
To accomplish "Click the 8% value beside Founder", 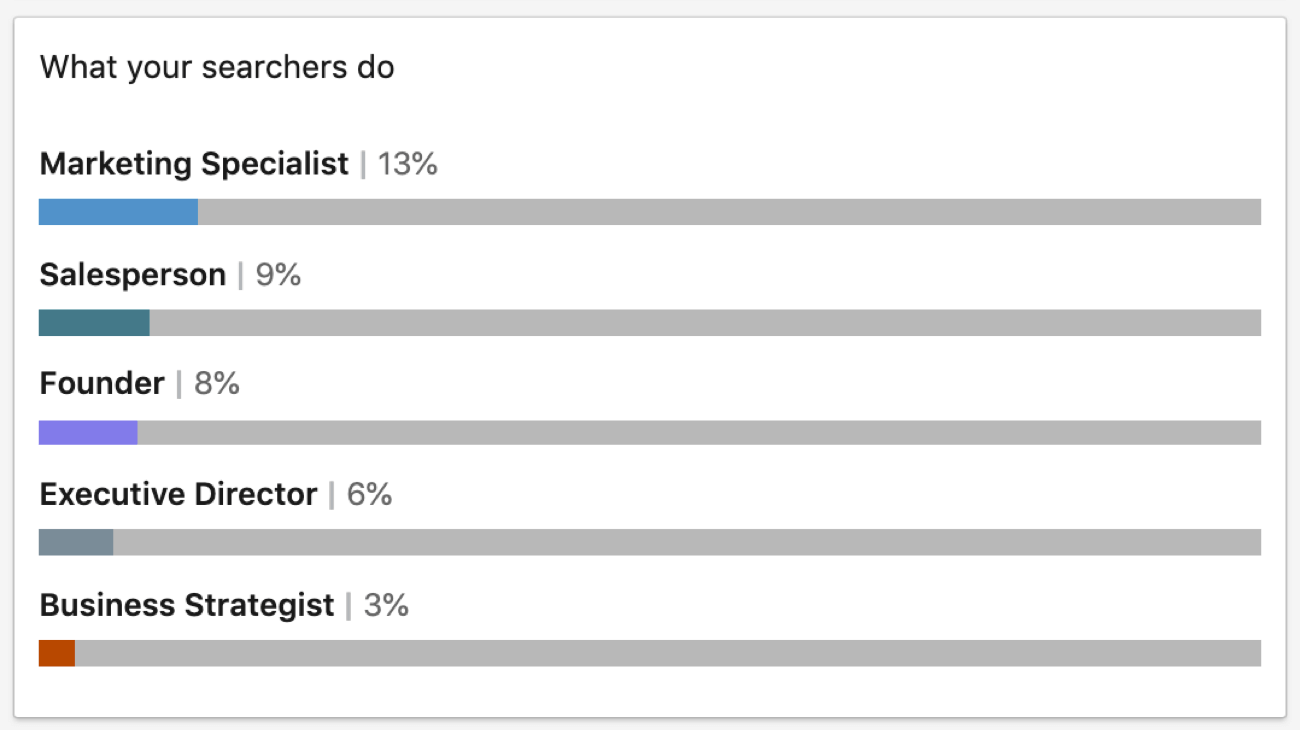I will [x=217, y=384].
